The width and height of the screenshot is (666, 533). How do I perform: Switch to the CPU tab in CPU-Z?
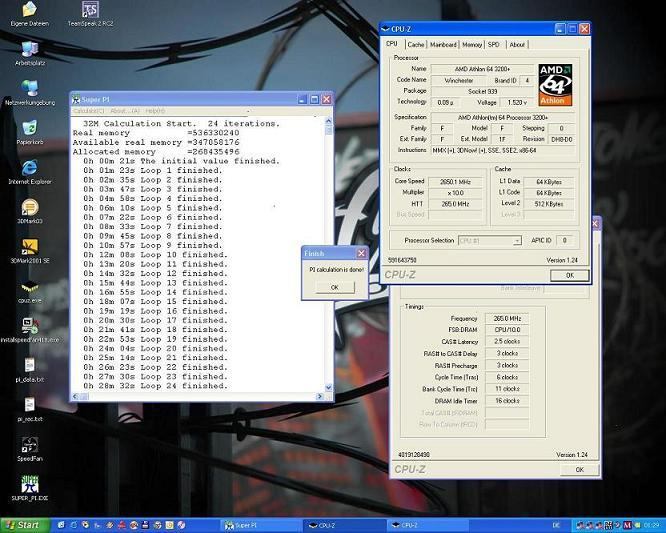pos(392,44)
